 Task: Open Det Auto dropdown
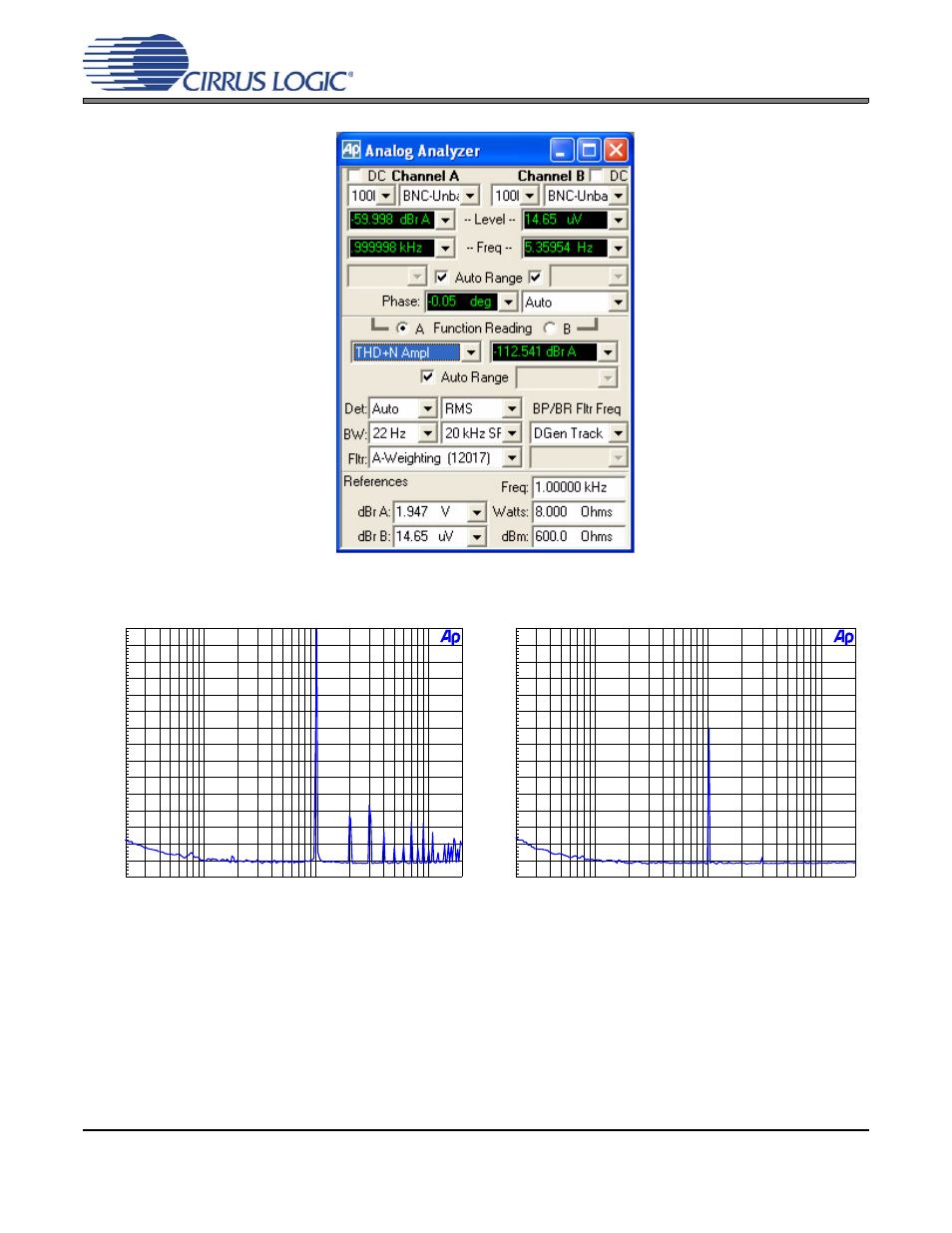428,408
